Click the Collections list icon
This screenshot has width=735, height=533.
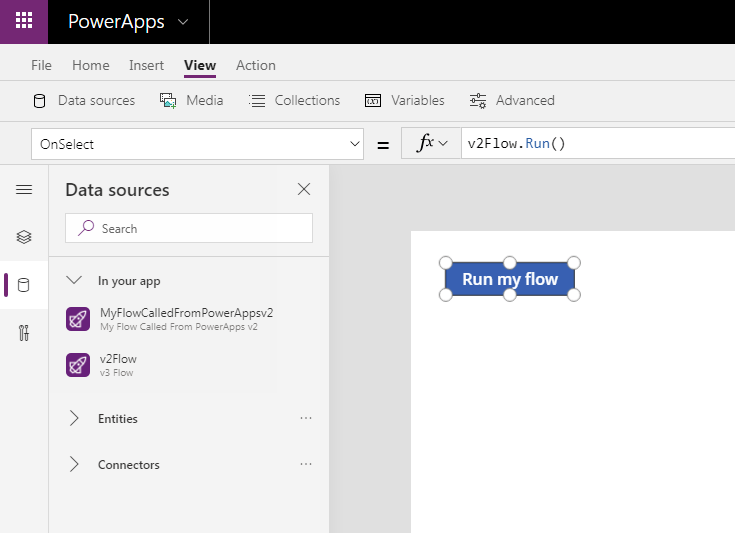(x=257, y=101)
